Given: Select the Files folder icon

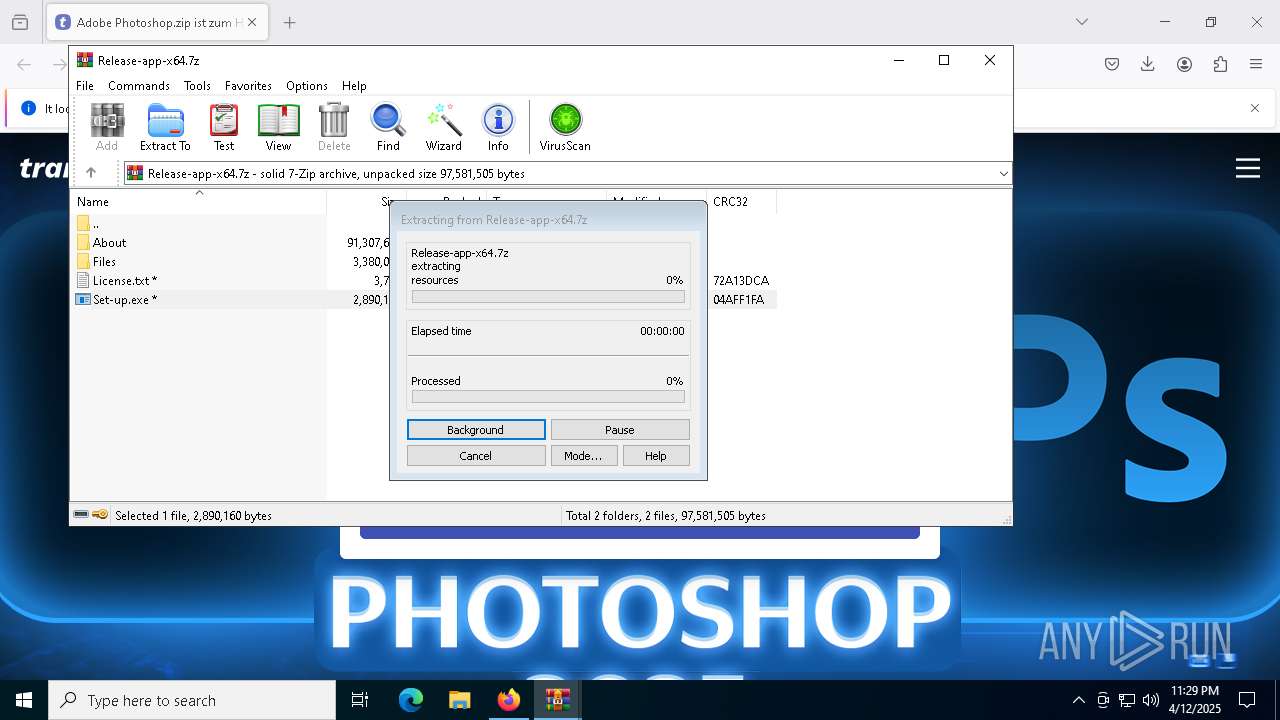Looking at the screenshot, I should point(83,262).
